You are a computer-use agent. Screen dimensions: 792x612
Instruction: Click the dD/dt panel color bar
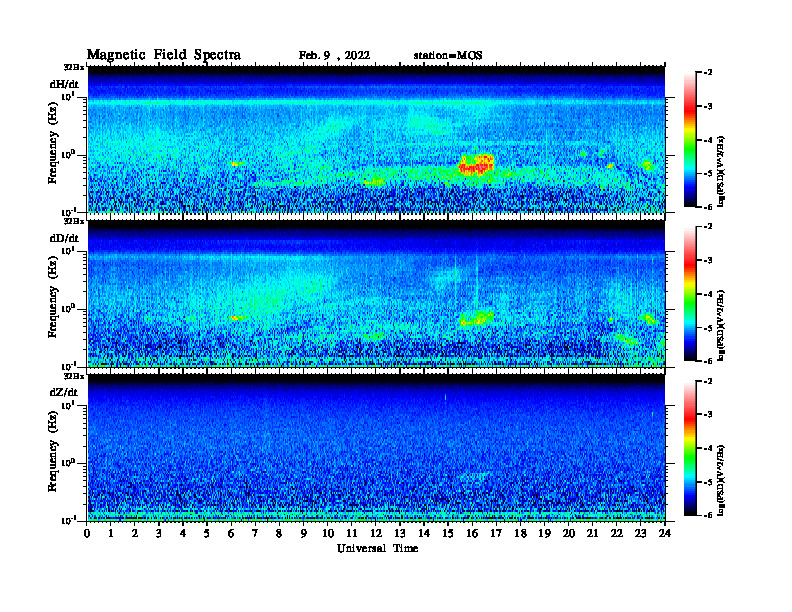point(689,294)
